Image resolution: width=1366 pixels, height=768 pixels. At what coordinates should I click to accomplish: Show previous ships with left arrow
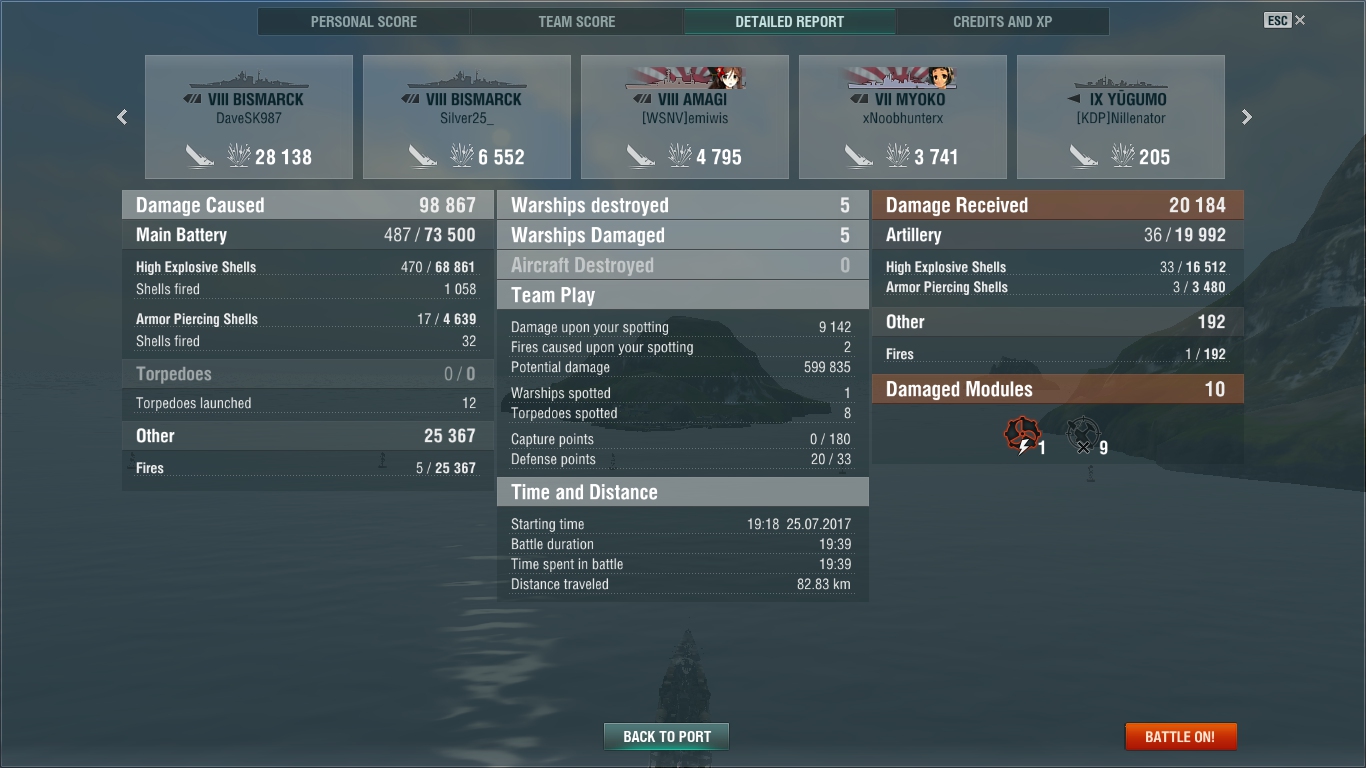(122, 117)
